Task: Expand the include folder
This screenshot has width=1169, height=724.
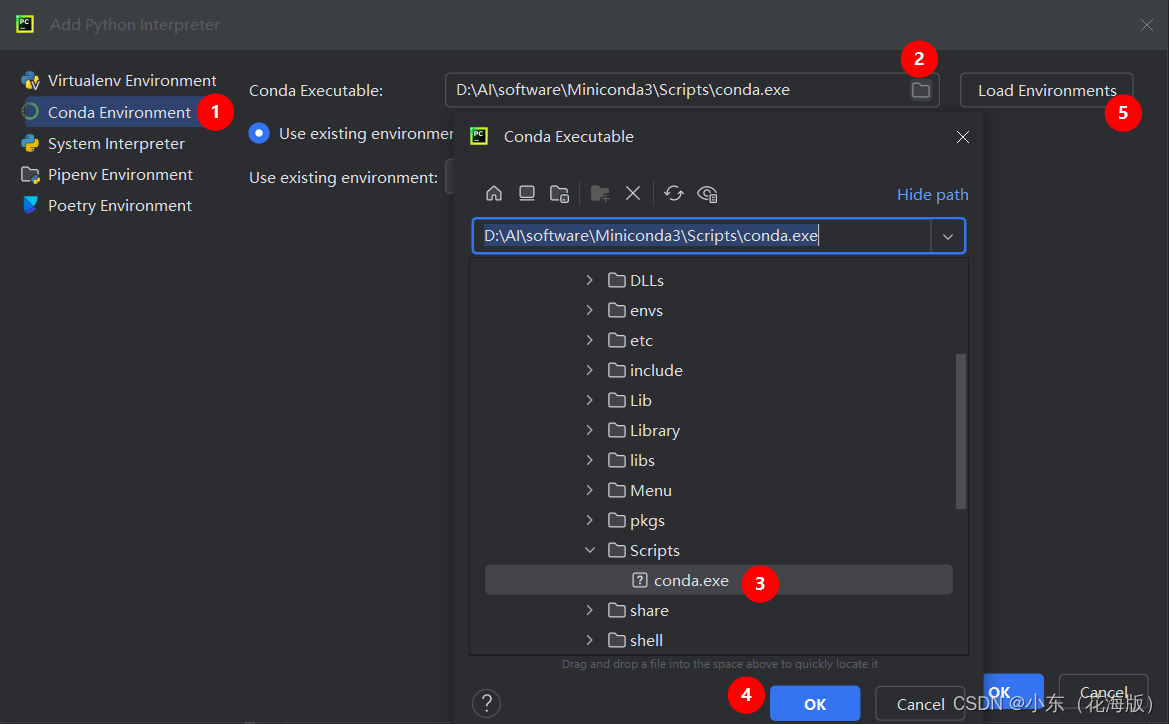Action: pyautogui.click(x=589, y=370)
